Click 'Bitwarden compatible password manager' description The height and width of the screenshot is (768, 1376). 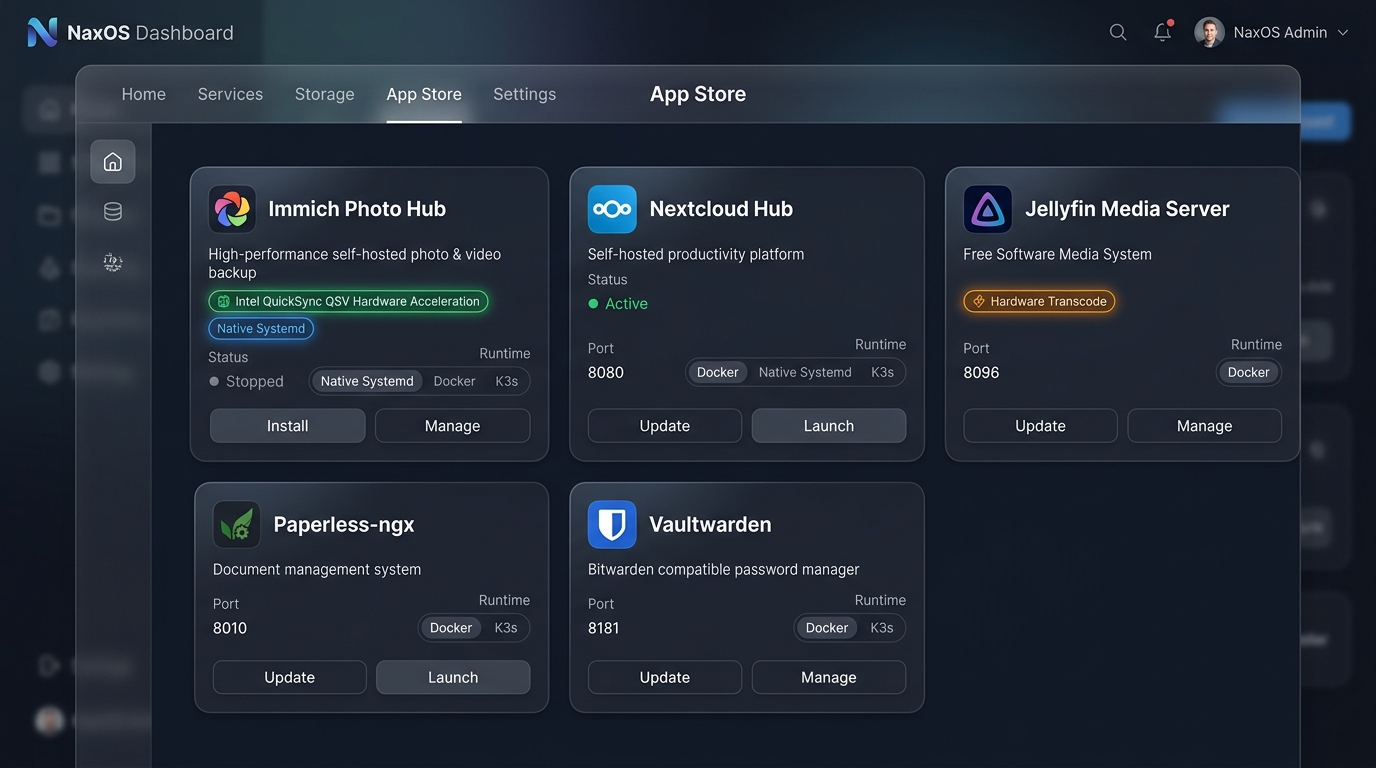[x=724, y=569]
